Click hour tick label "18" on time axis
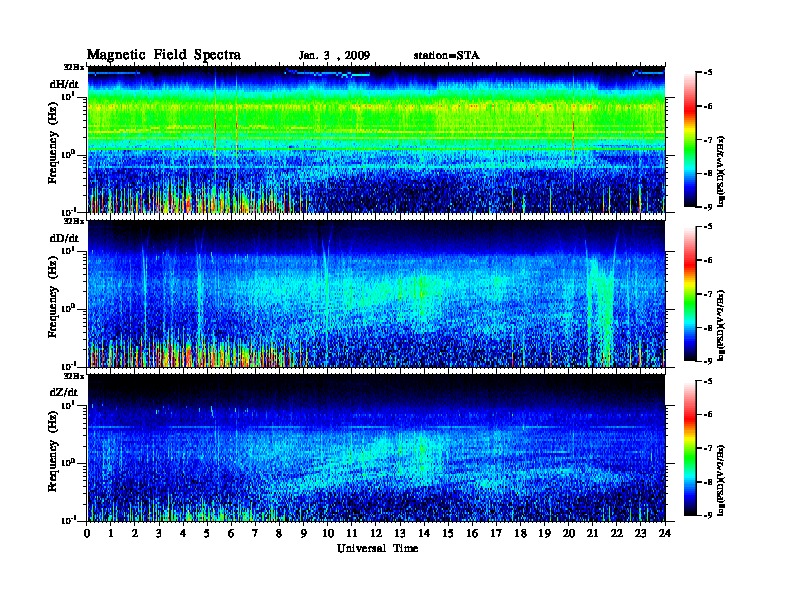 pyautogui.click(x=520, y=534)
